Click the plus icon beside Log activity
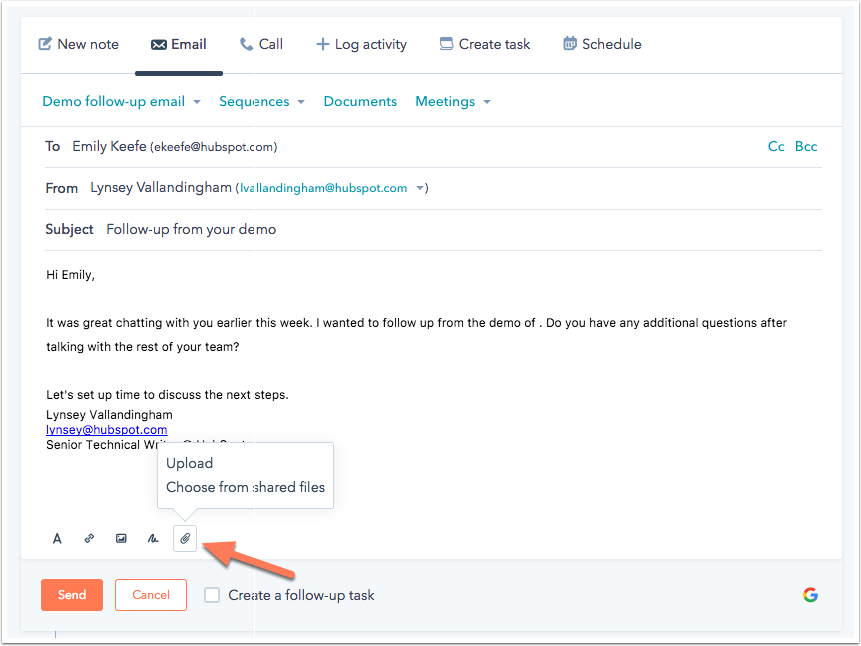 pos(323,44)
